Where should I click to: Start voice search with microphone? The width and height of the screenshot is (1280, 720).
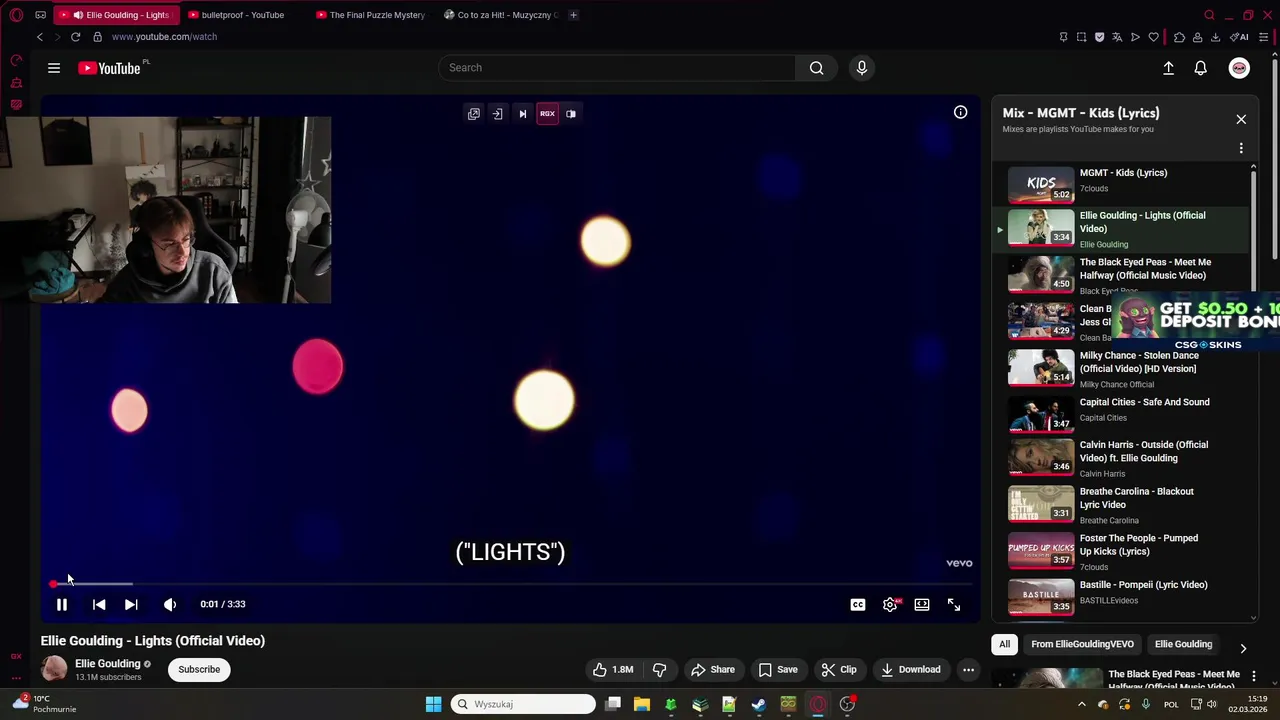pos(862,68)
